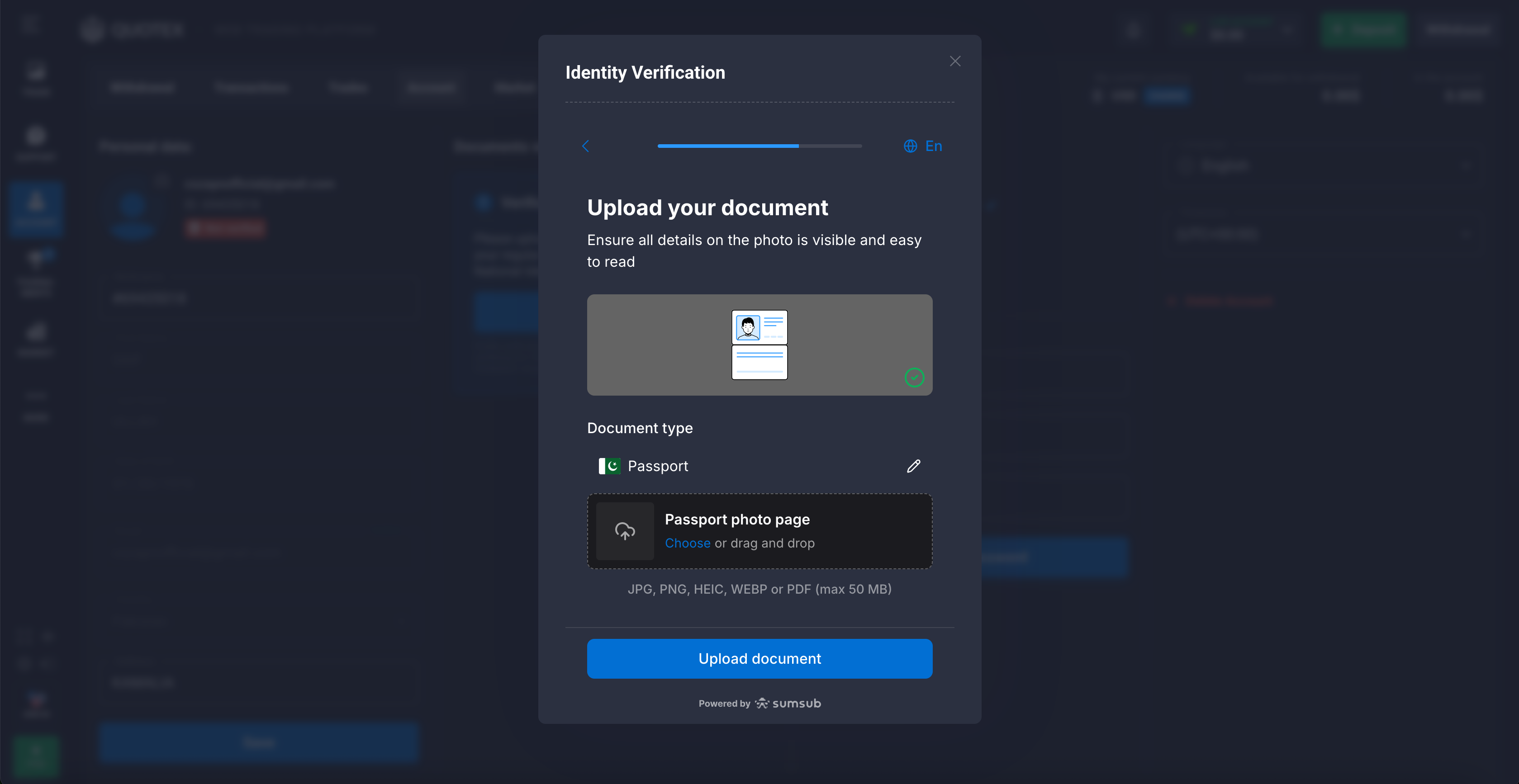
Task: Click the ID document illustration preview
Action: pyautogui.click(x=759, y=345)
